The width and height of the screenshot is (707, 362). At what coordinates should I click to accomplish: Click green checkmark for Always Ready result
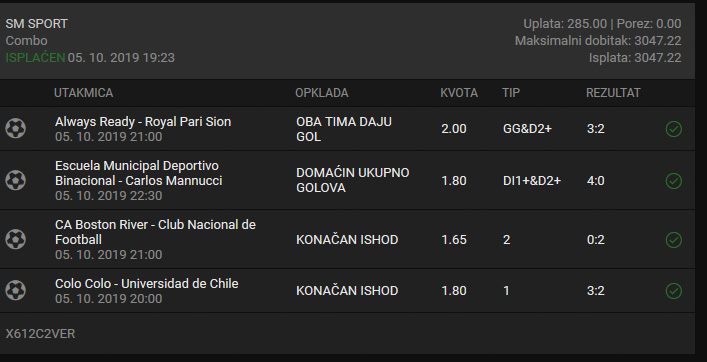pyautogui.click(x=674, y=129)
